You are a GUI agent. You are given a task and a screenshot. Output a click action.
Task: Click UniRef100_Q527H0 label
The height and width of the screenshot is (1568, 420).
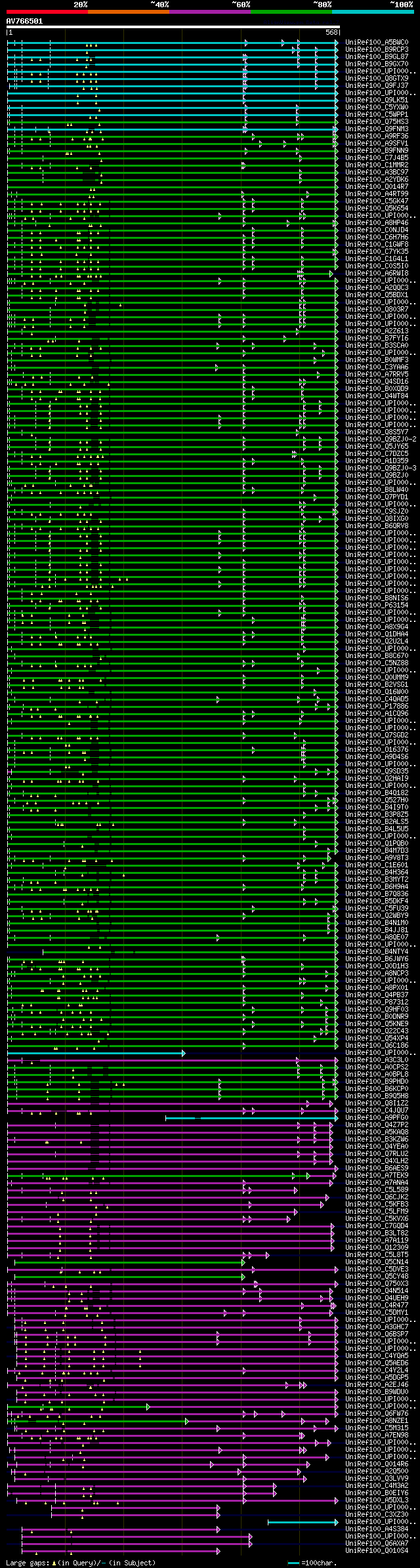[x=377, y=800]
